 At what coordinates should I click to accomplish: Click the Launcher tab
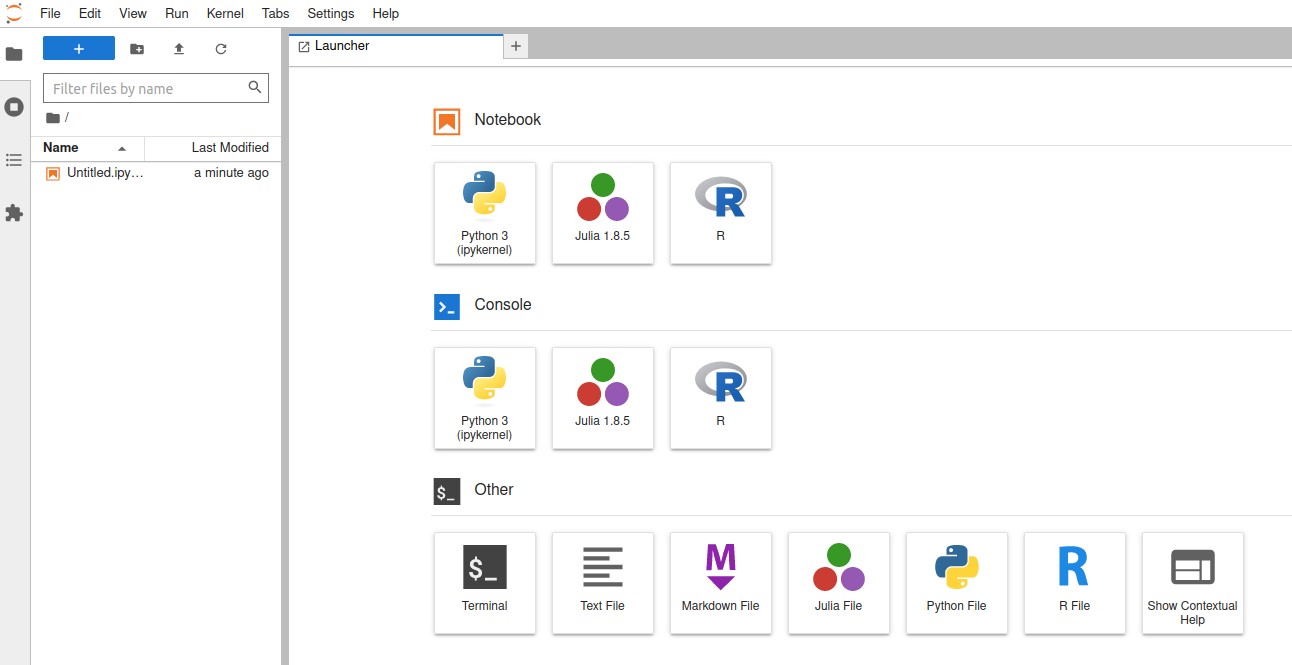click(396, 46)
